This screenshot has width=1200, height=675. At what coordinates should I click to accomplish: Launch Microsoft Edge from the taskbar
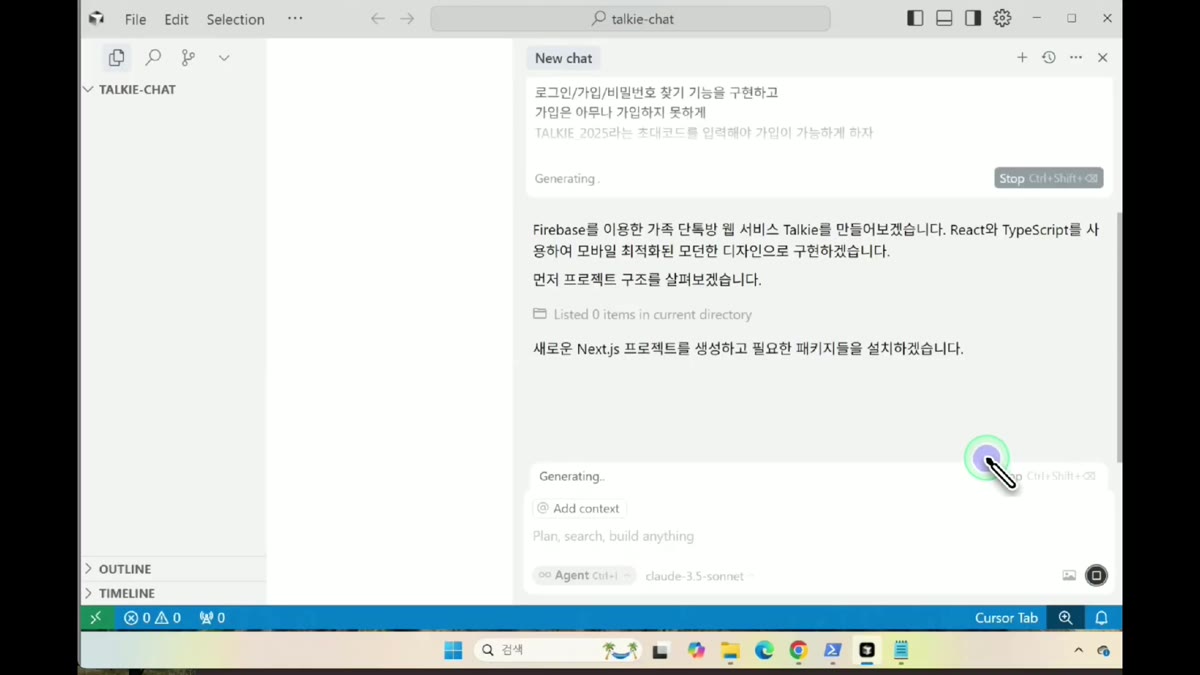764,650
